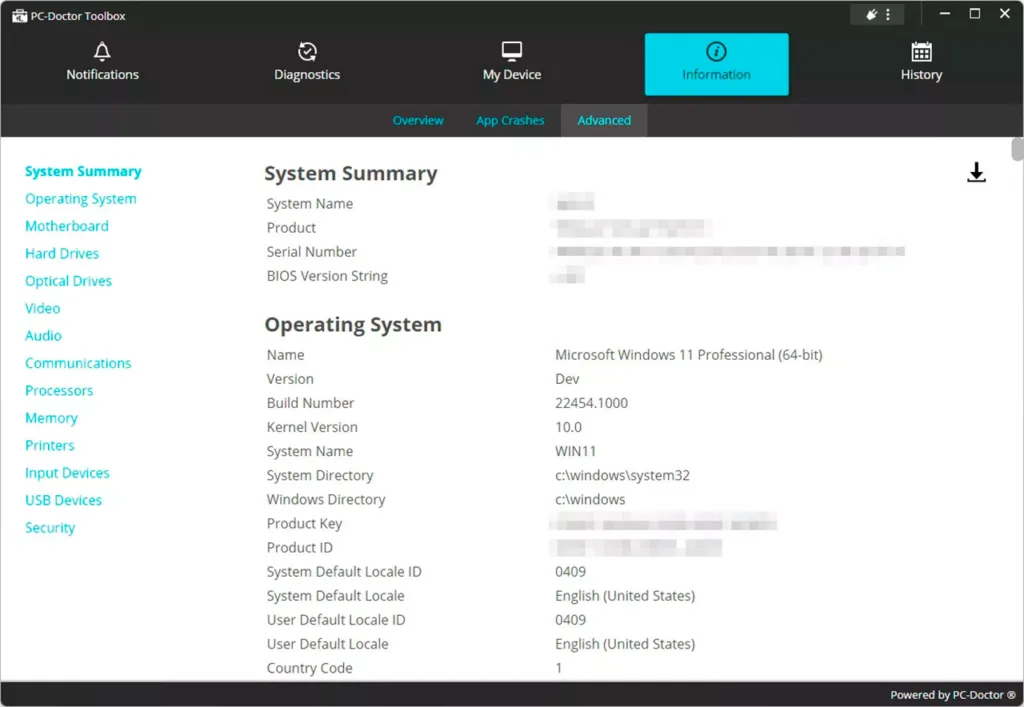The image size is (1024, 707).
Task: Open the Communications section link
Action: [x=78, y=363]
